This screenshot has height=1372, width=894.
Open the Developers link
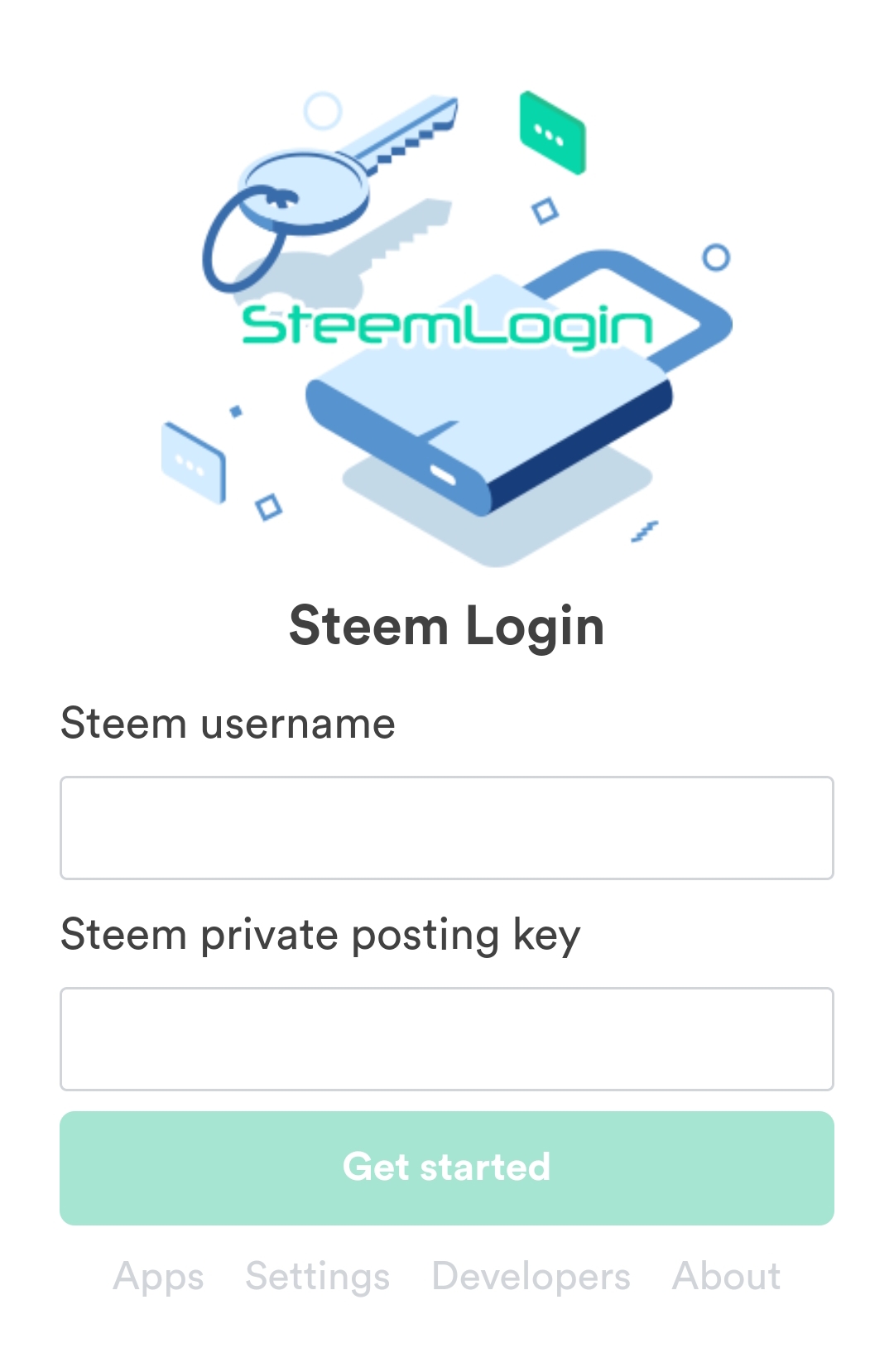(x=531, y=1276)
